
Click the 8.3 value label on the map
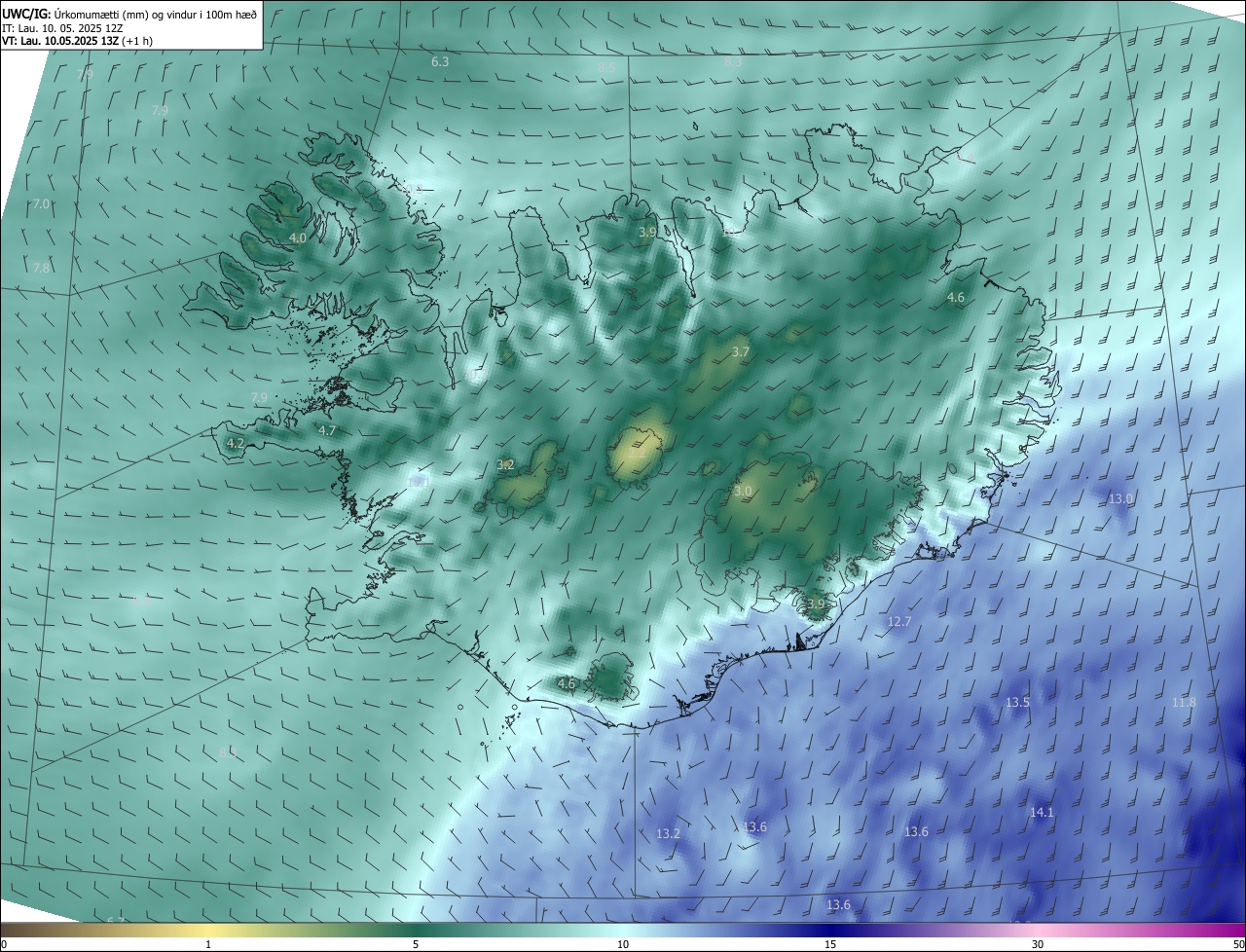[x=733, y=62]
